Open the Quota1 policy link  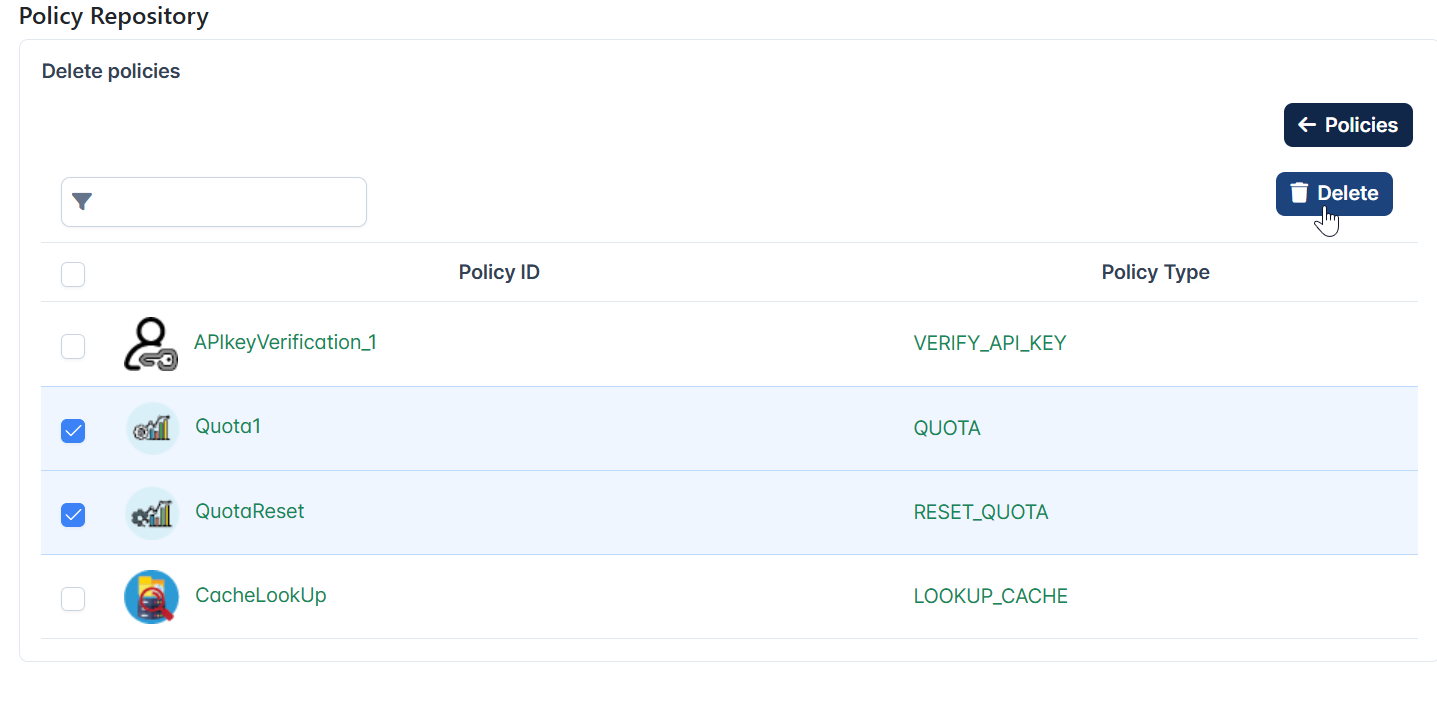(x=228, y=426)
